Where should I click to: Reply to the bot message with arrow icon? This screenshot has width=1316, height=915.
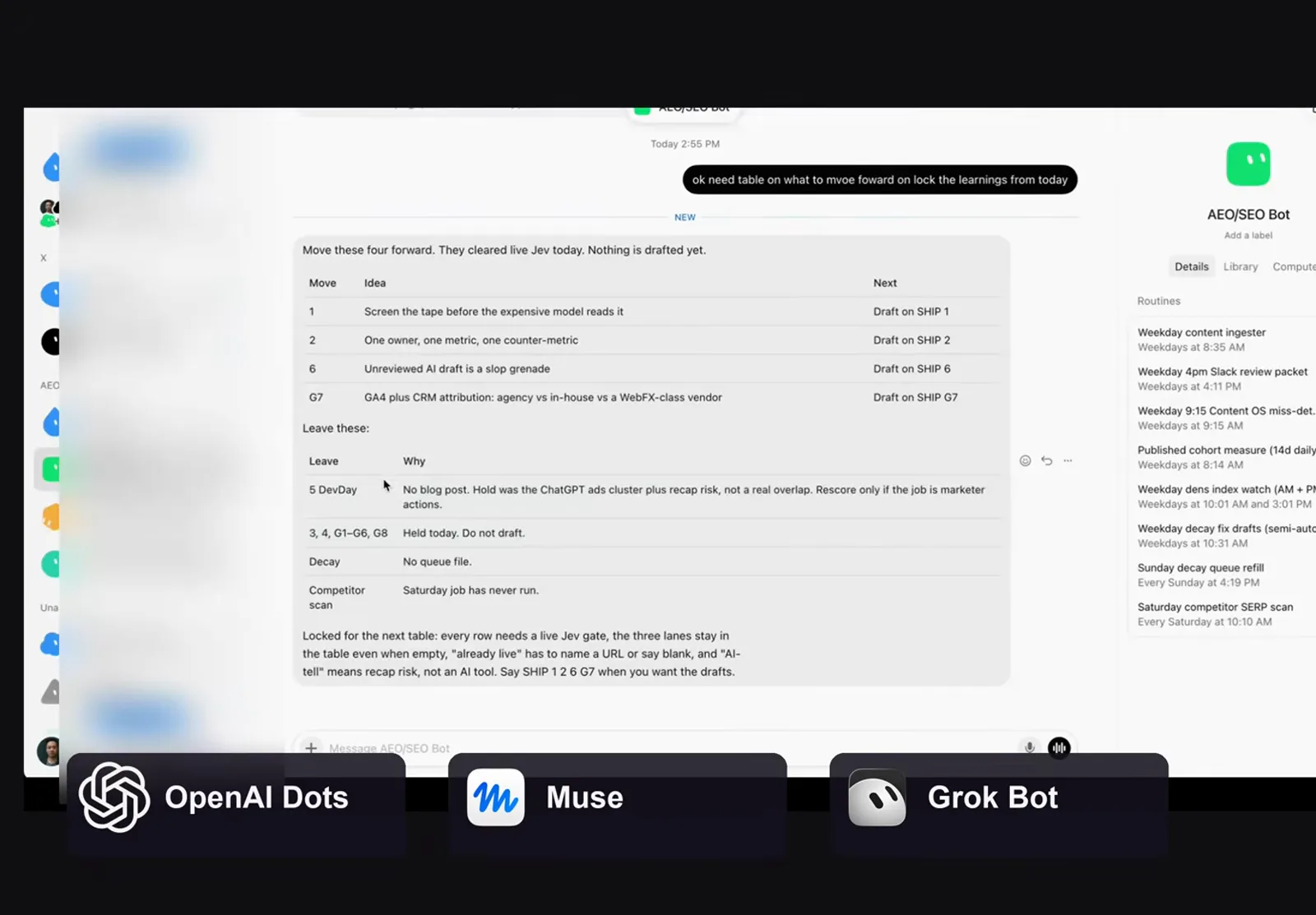click(1046, 461)
